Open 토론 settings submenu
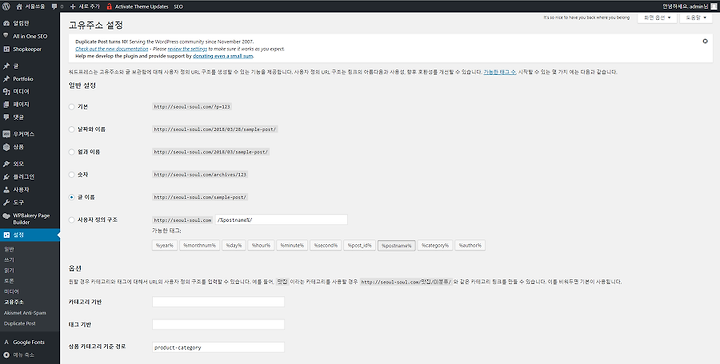 coord(9,281)
